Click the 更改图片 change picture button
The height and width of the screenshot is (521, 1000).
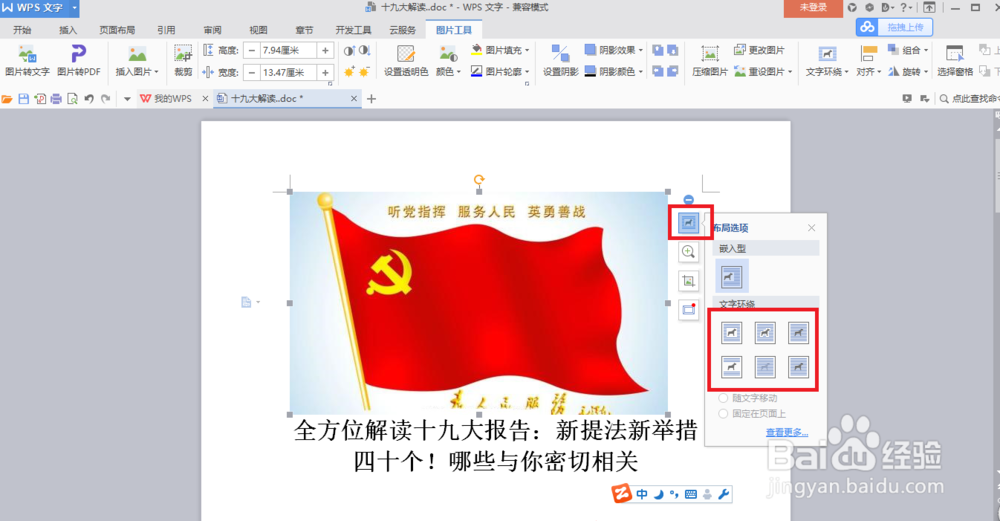click(760, 50)
